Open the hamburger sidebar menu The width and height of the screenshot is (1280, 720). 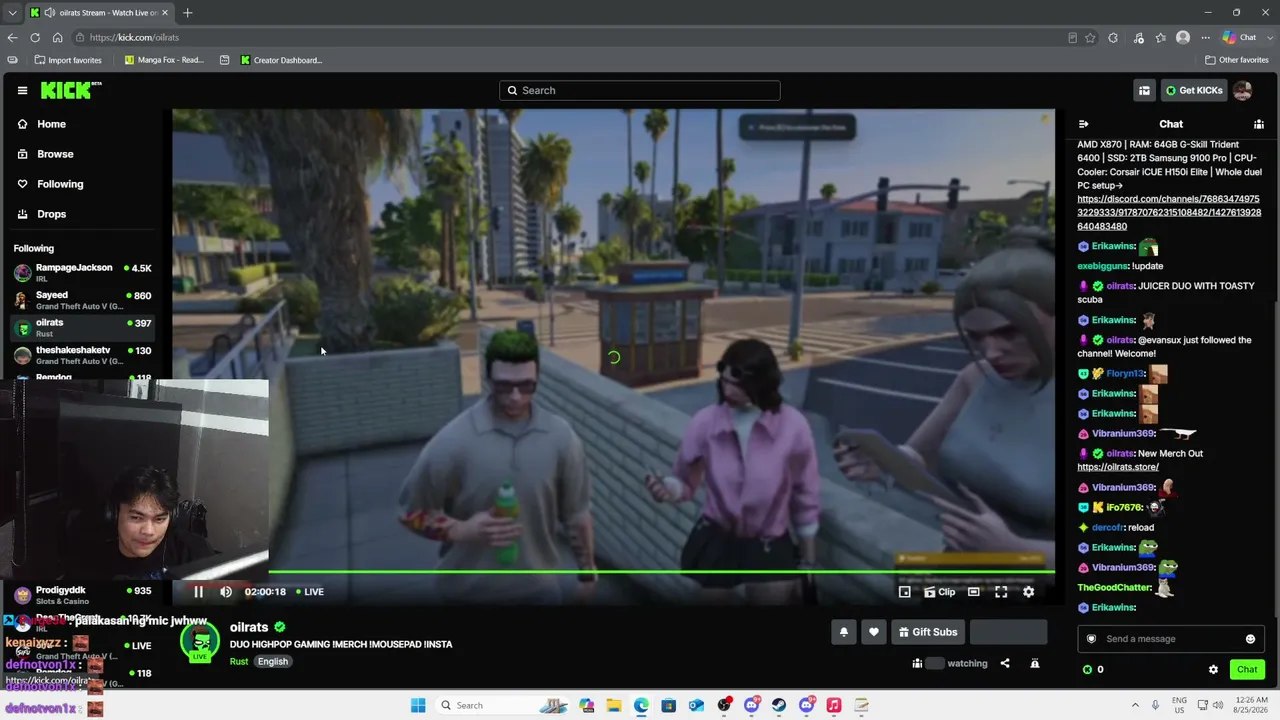(22, 91)
